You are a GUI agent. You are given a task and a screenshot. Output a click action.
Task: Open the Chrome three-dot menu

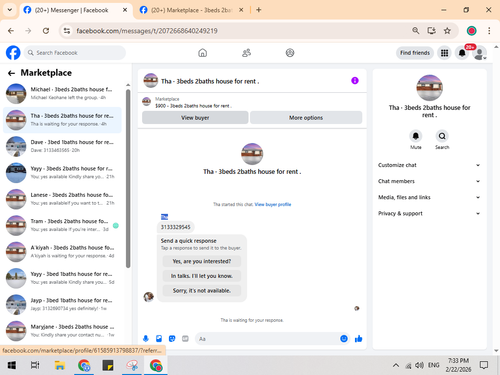coord(489,31)
